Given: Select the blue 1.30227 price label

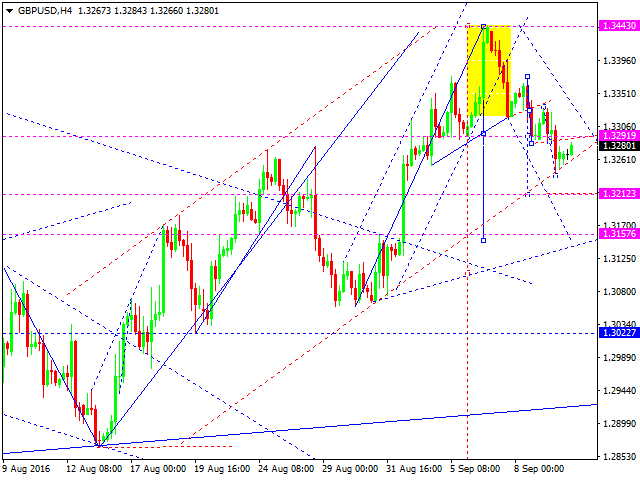Looking at the screenshot, I should [619, 333].
